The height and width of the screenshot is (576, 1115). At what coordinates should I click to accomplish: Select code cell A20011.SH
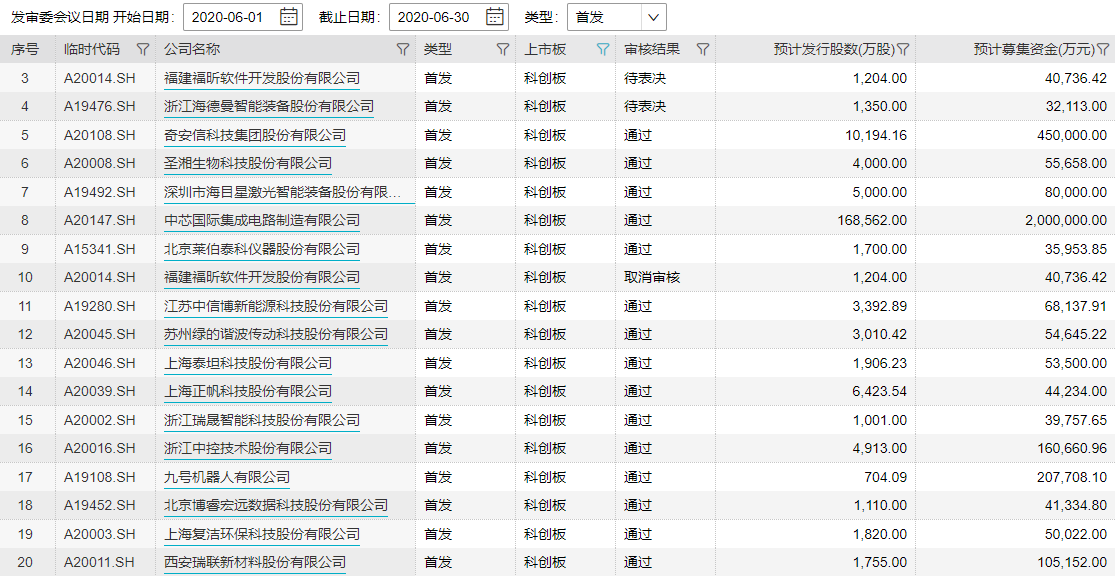point(100,562)
